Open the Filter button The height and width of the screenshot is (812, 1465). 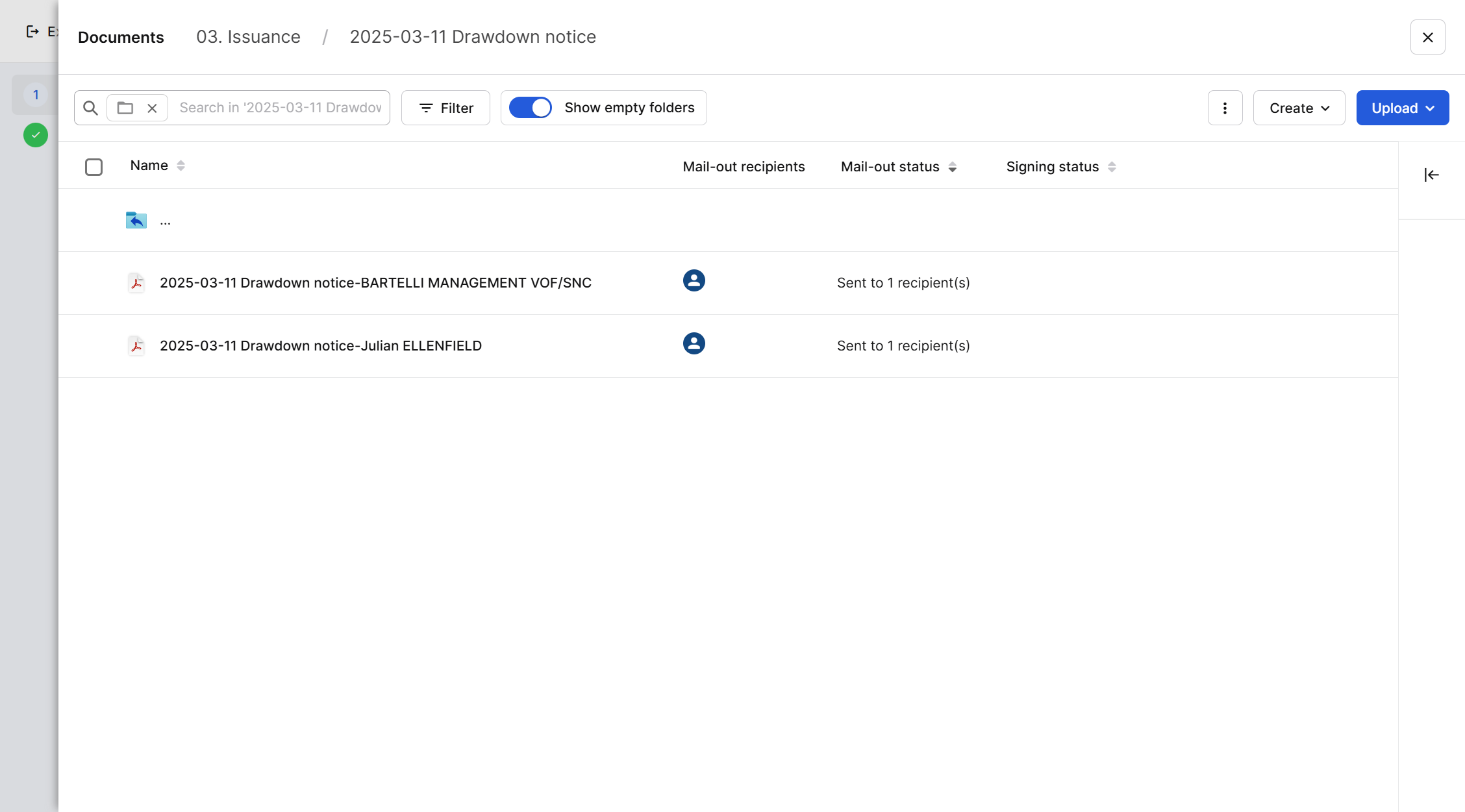pos(445,108)
